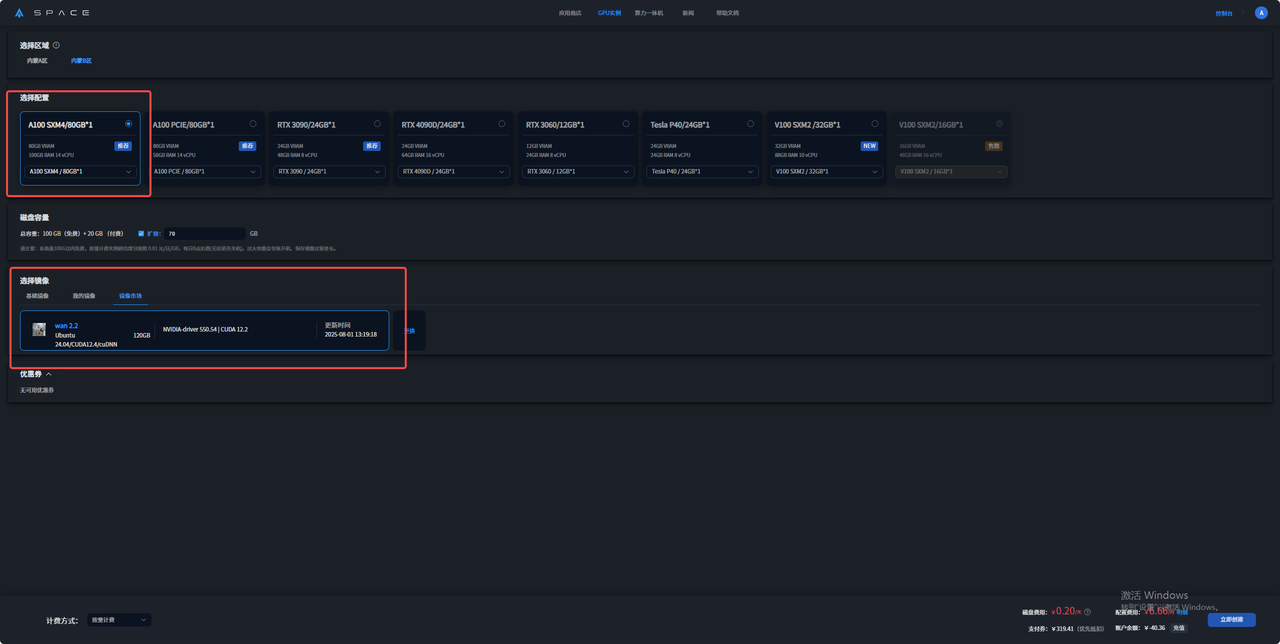Select the RTX 3060/12GB*1 radio button

(x=626, y=124)
